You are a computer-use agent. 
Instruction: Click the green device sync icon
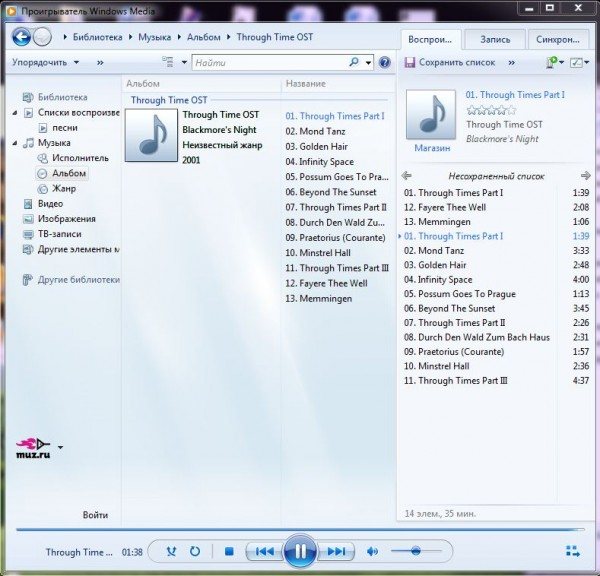(551, 62)
